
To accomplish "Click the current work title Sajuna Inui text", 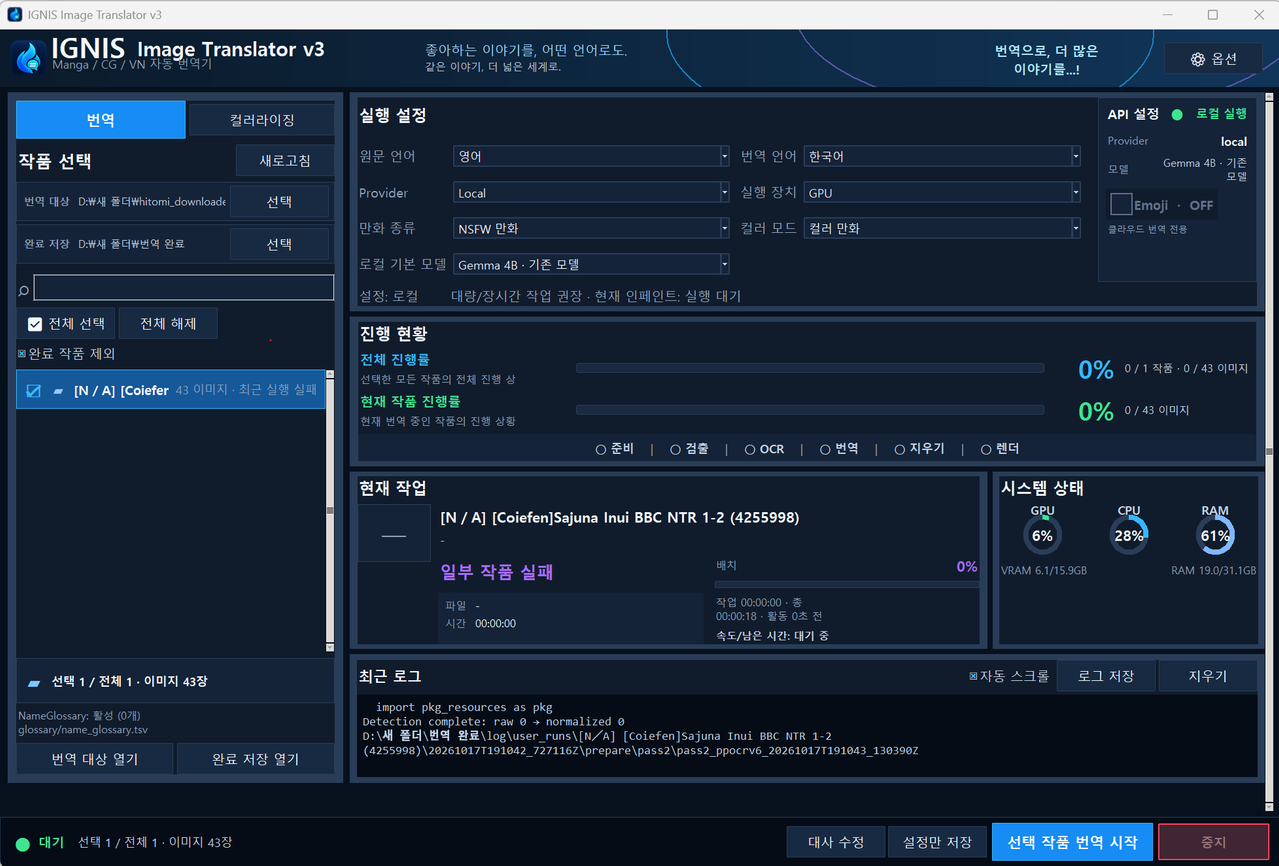I will [620, 518].
